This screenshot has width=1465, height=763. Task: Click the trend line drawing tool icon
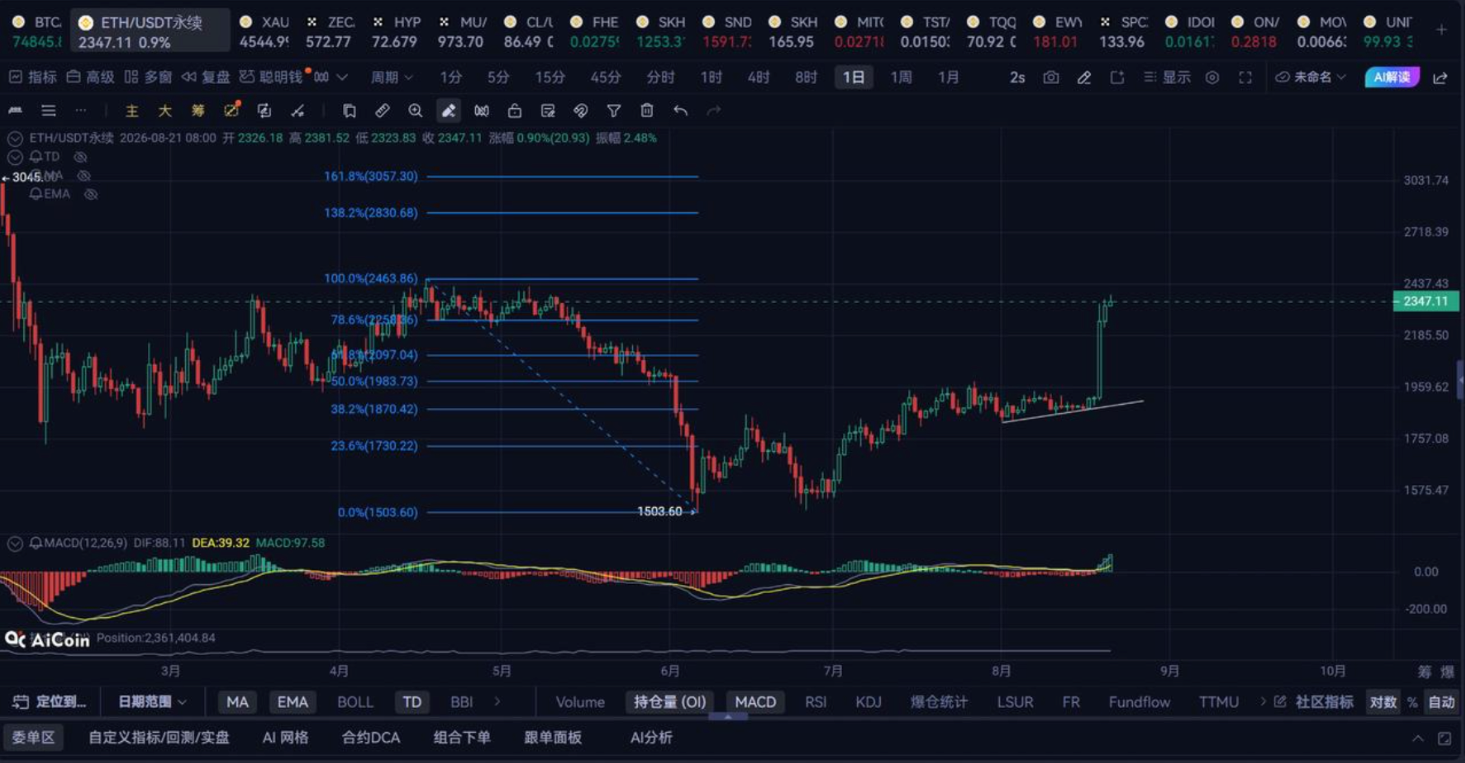point(297,111)
